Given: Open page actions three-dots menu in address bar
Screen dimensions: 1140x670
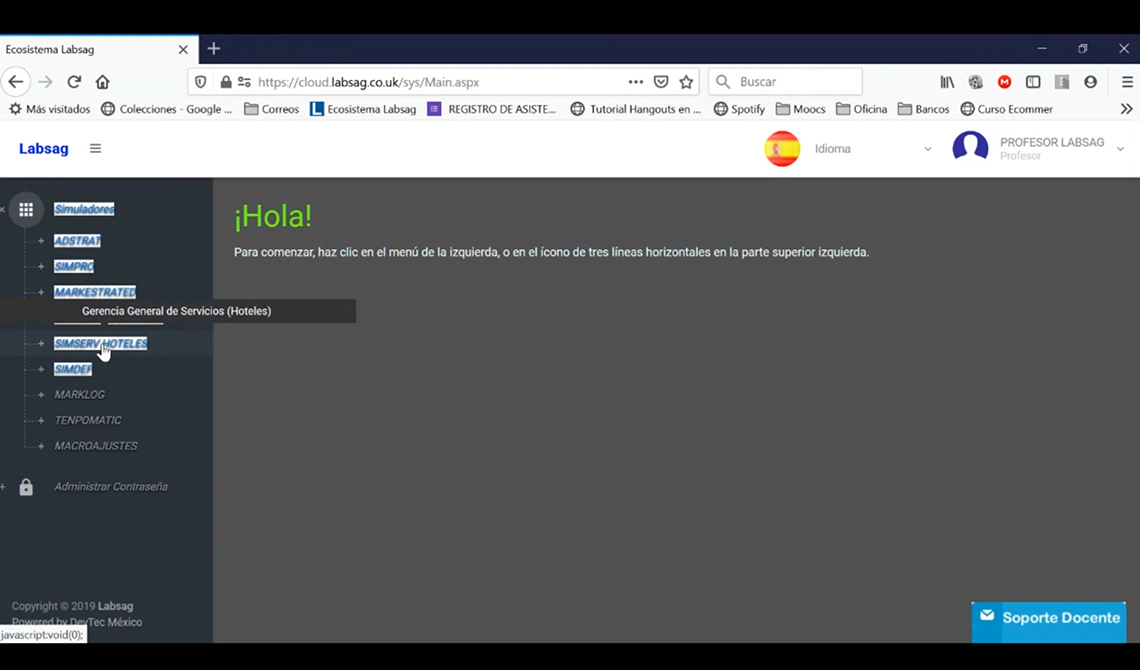Looking at the screenshot, I should click(635, 82).
